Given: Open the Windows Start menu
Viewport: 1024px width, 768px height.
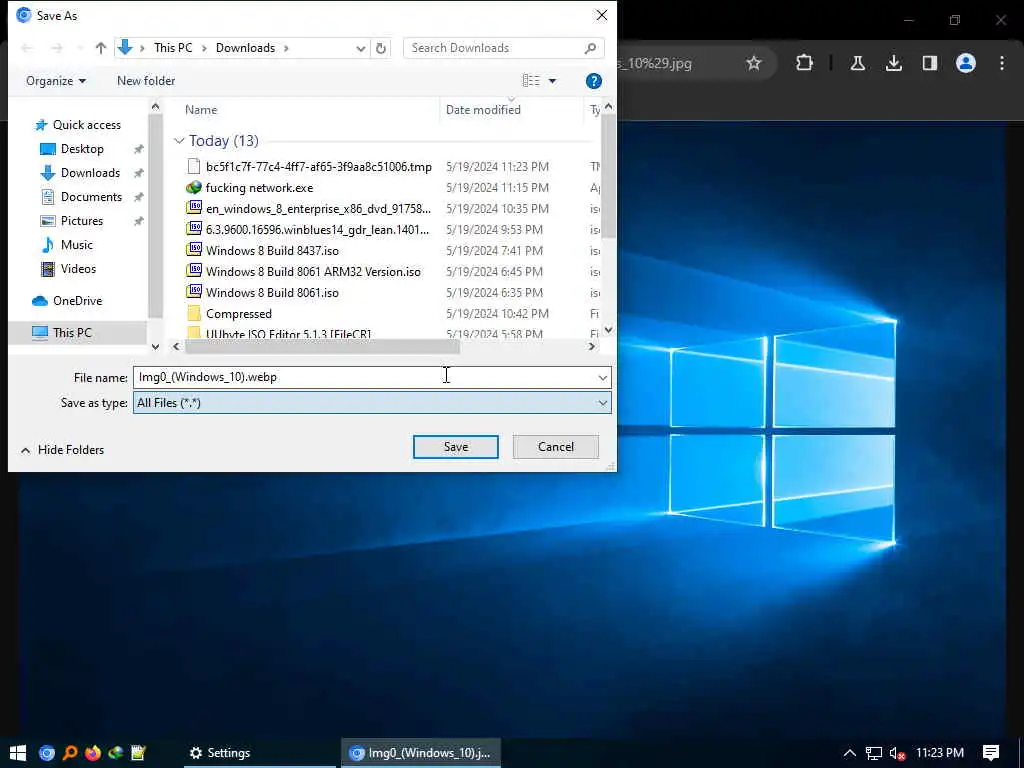Looking at the screenshot, I should [18, 753].
